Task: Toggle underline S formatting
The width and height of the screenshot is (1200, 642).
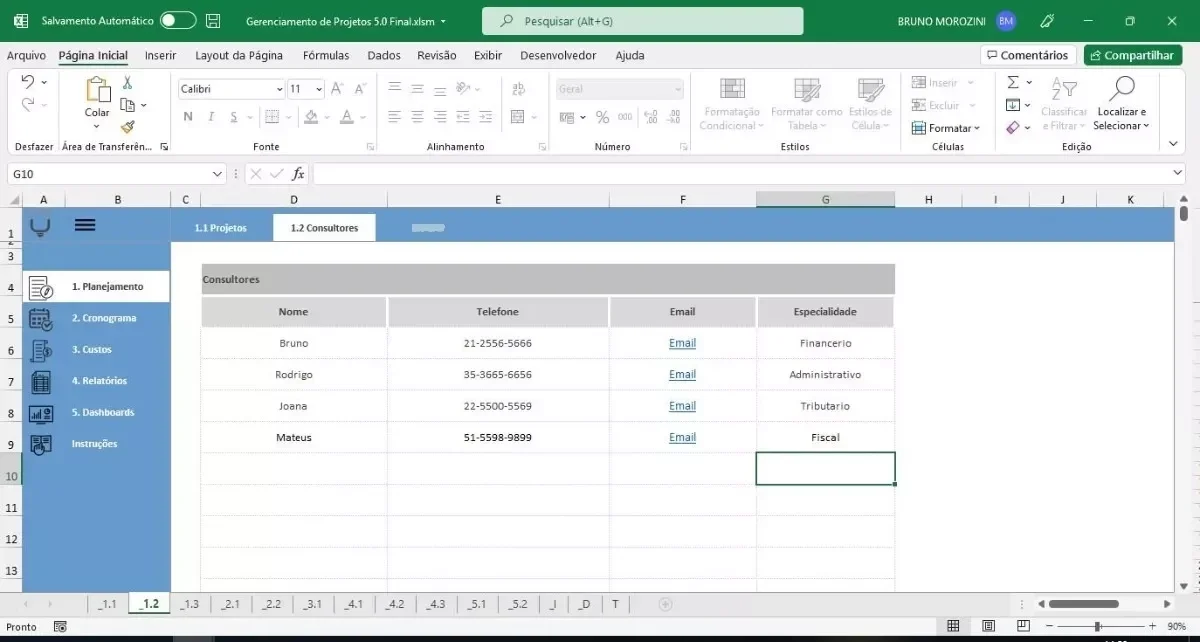Action: (234, 117)
